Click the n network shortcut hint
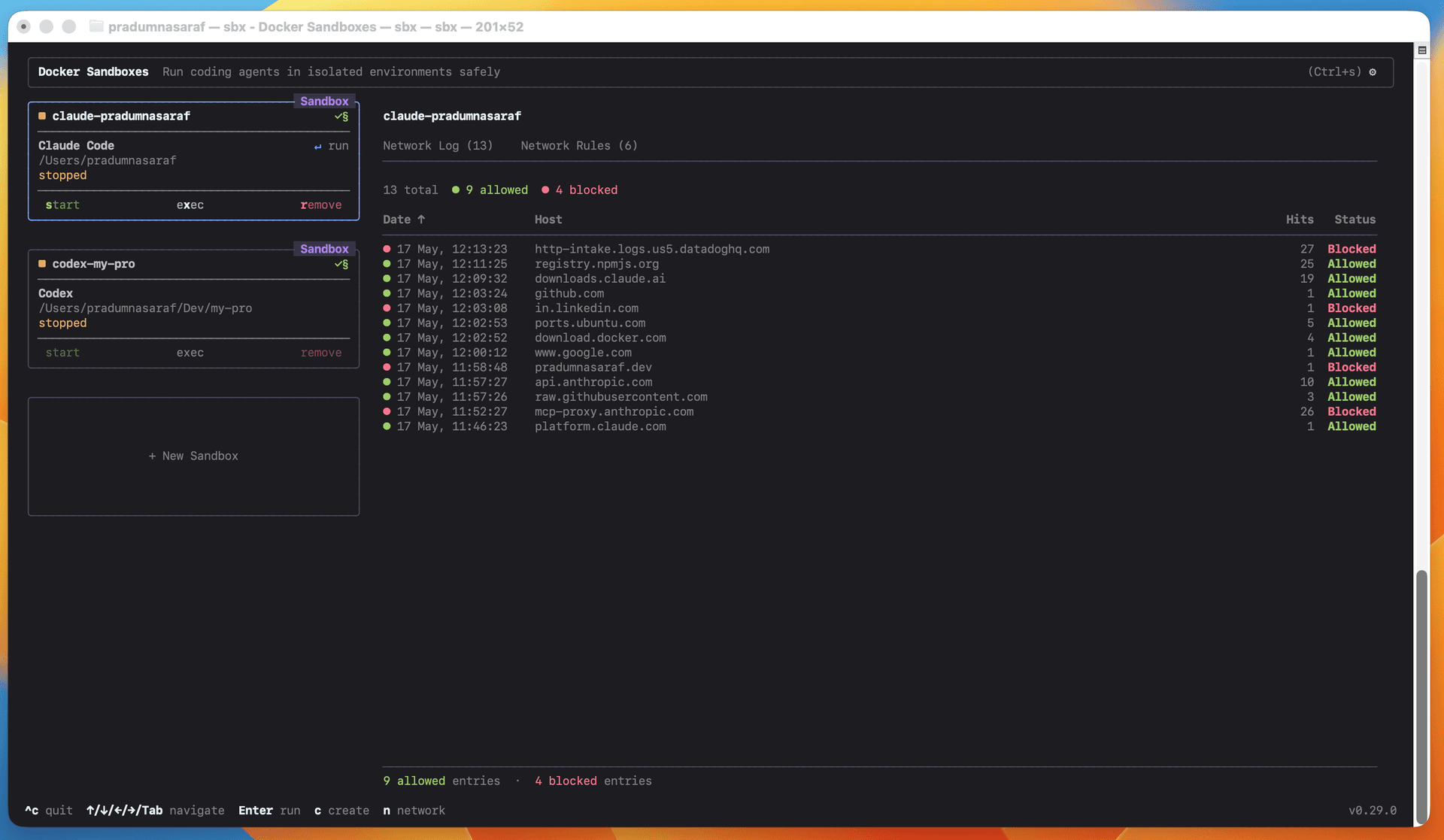This screenshot has height=840, width=1444. 414,811
